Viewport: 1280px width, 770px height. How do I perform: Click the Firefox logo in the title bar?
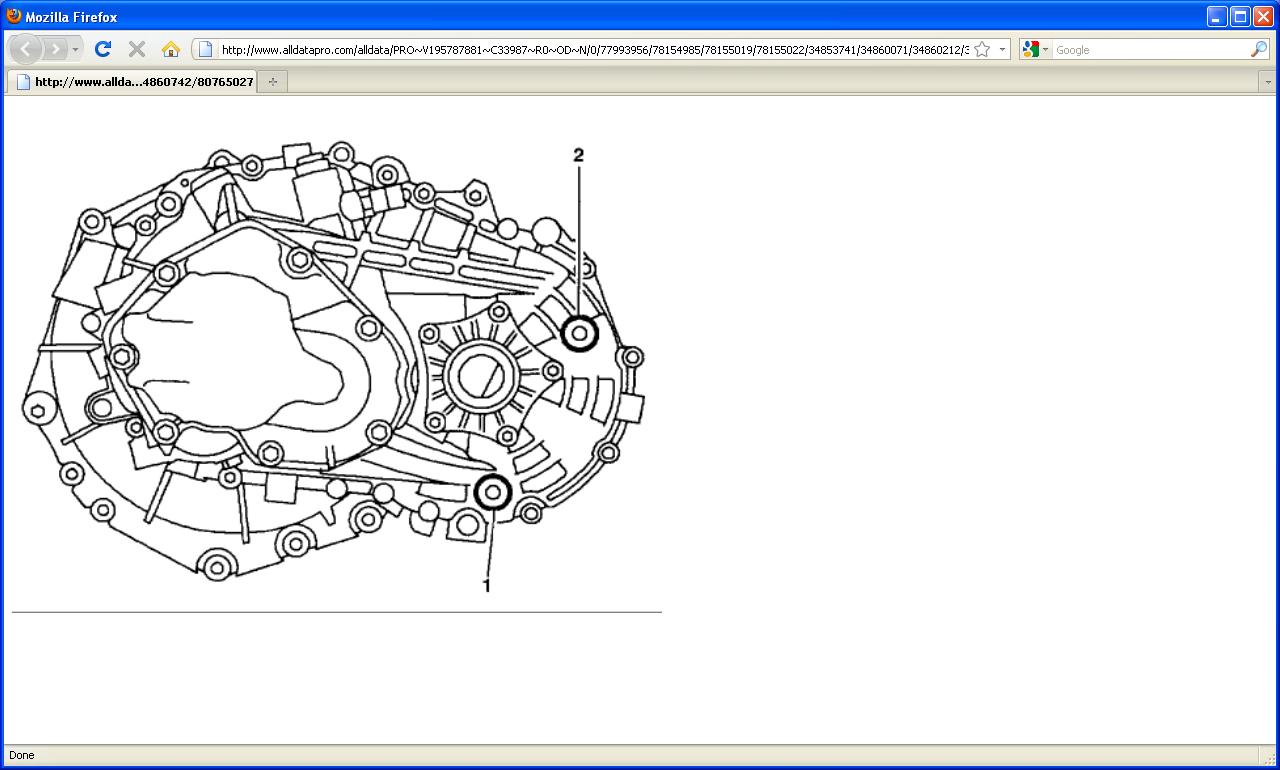click(x=13, y=16)
